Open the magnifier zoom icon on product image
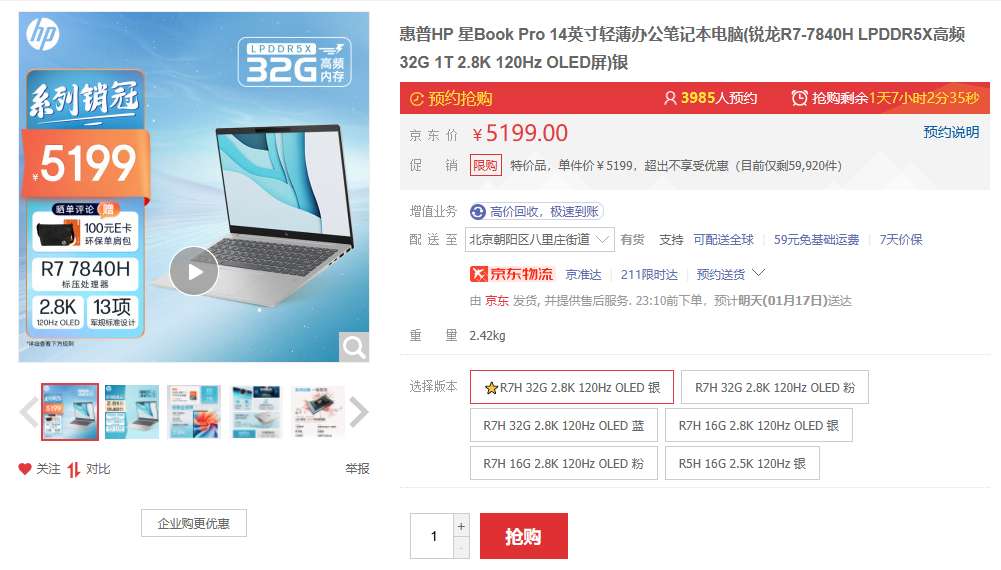The height and width of the screenshot is (570, 1001). pyautogui.click(x=354, y=347)
